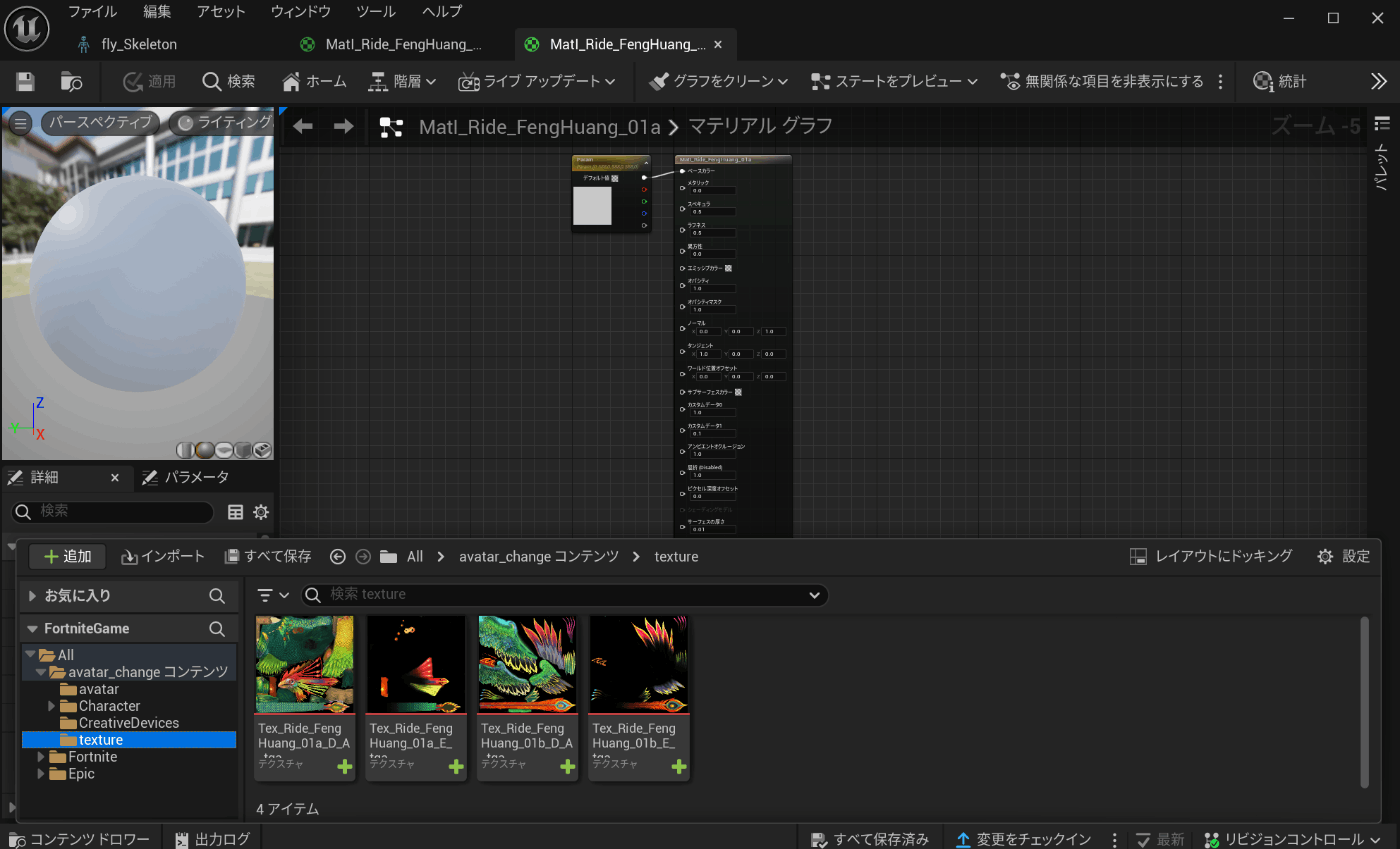Set preview mesh to sphere
This screenshot has width=1400, height=849.
click(x=204, y=450)
